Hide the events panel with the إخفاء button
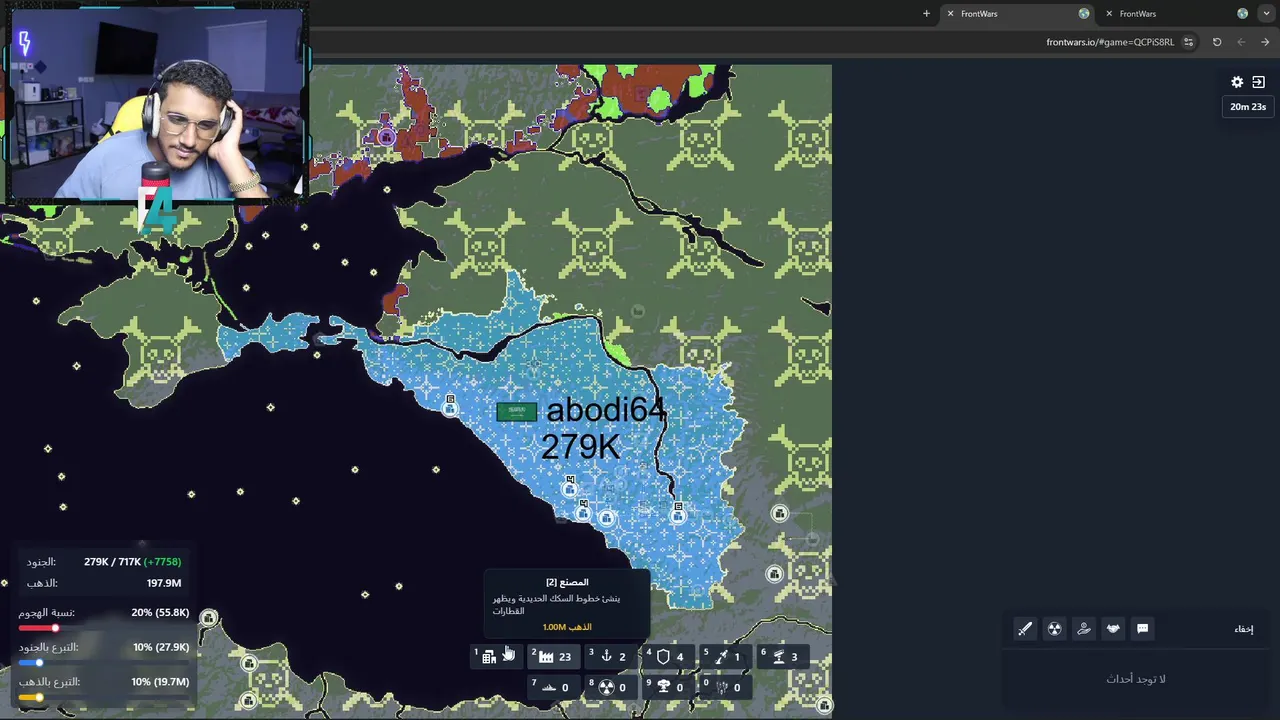Screen dimensions: 1280x720 tap(1244, 629)
